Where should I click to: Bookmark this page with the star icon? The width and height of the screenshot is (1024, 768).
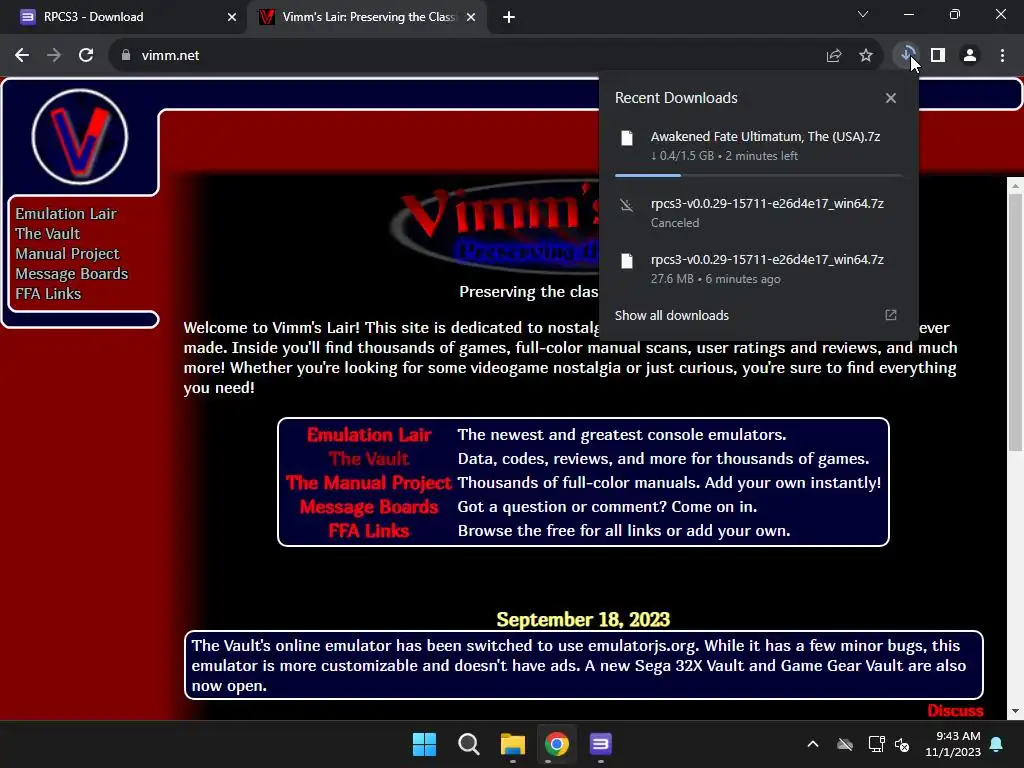866,56
